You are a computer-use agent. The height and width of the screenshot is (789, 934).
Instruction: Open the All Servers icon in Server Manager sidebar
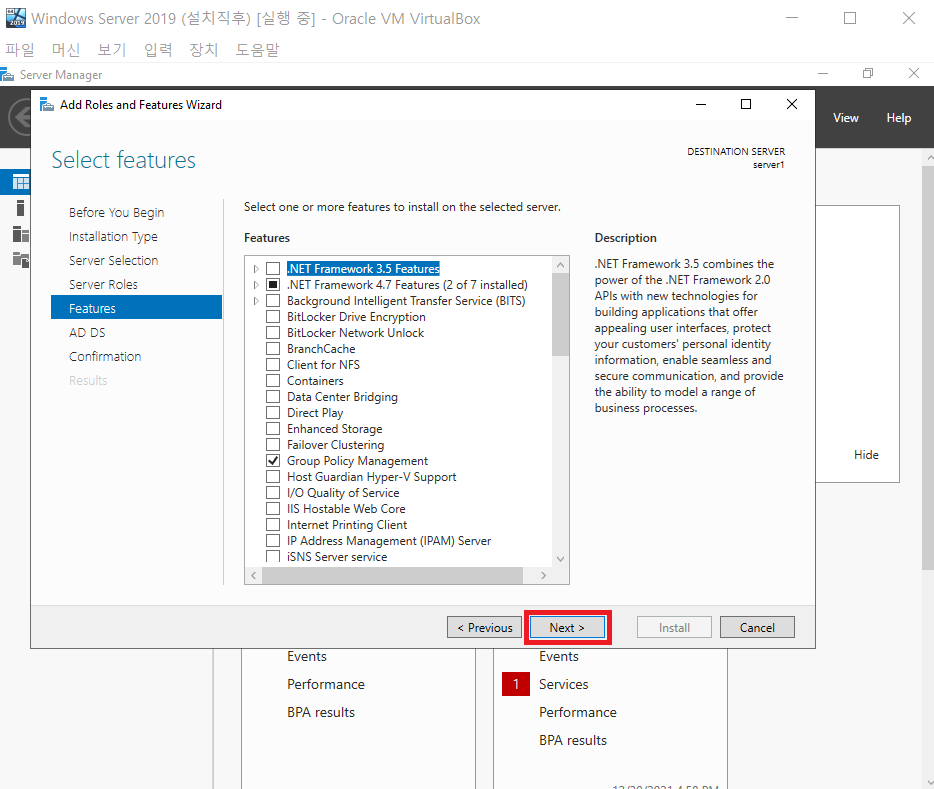[20, 234]
